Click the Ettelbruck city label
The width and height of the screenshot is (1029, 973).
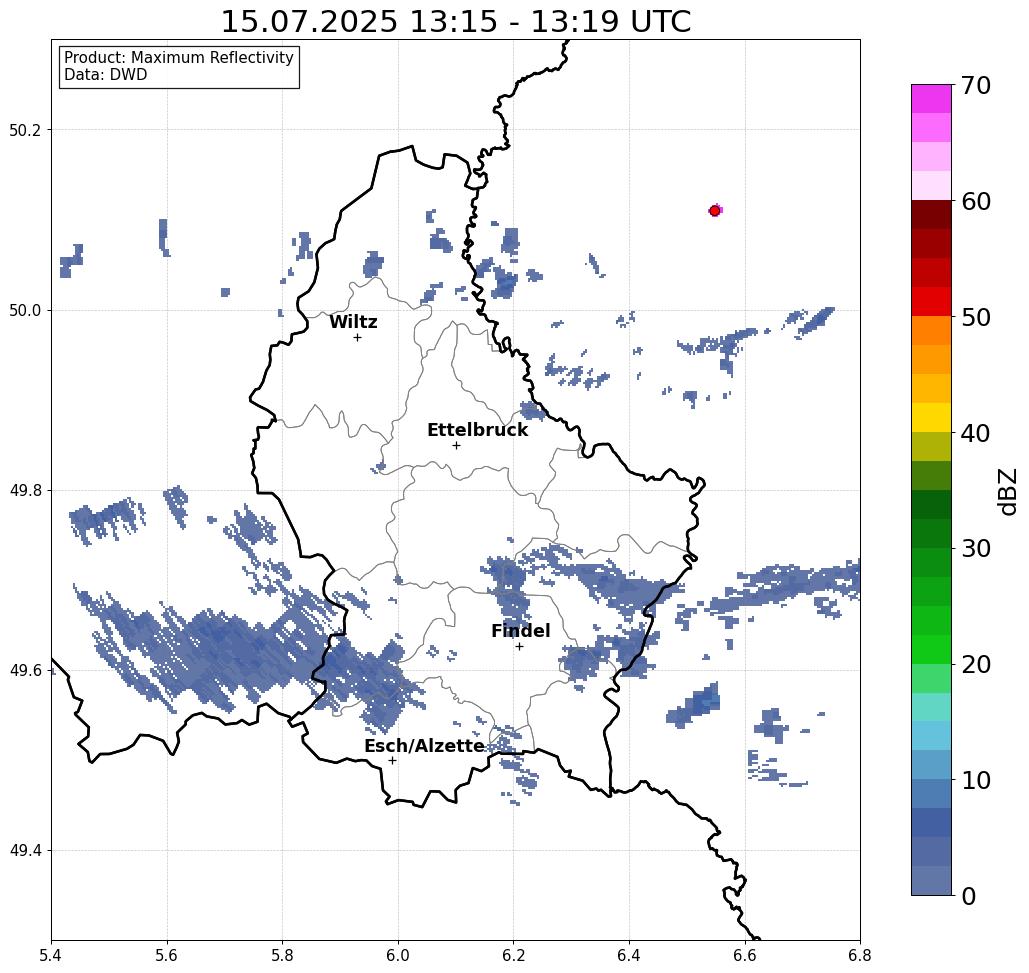point(477,430)
